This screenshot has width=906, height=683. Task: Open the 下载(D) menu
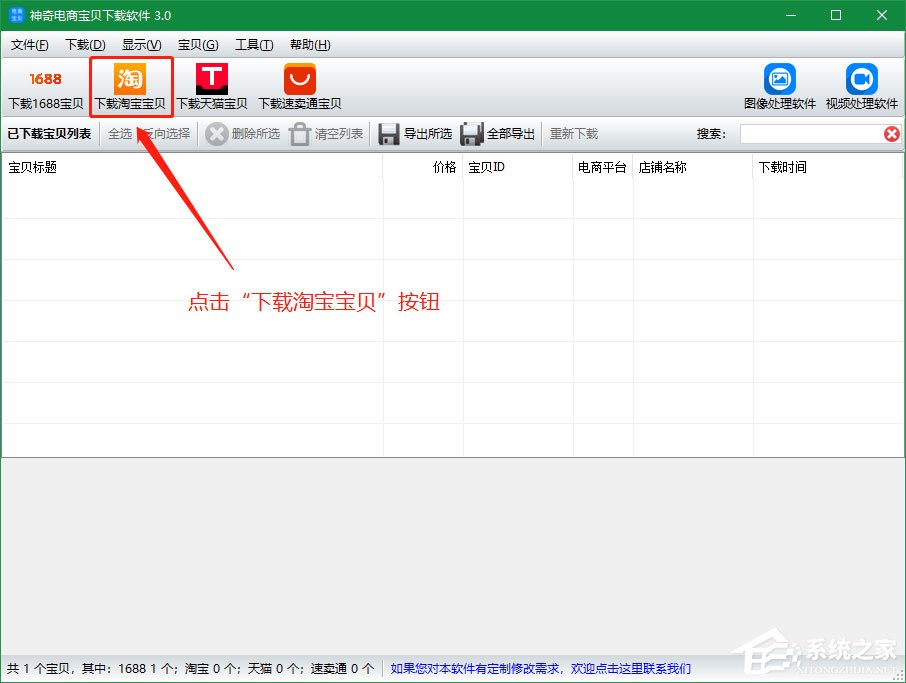pyautogui.click(x=85, y=44)
